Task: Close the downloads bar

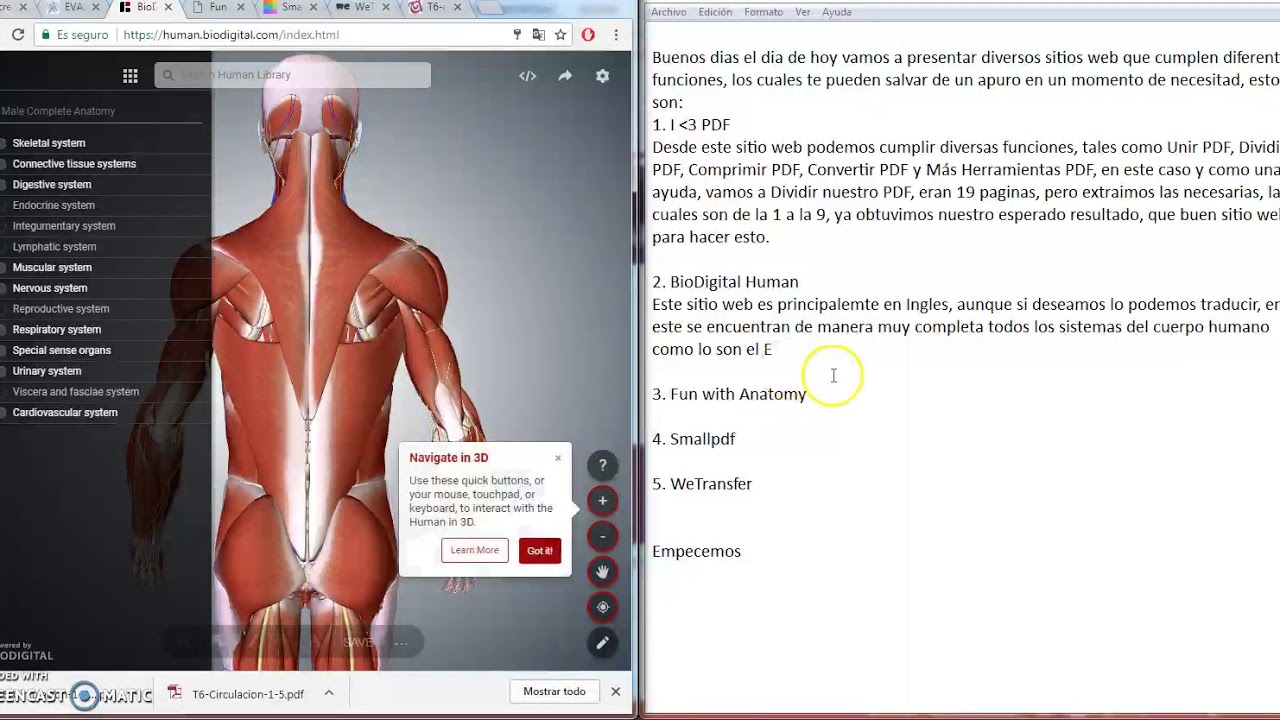Action: point(616,691)
